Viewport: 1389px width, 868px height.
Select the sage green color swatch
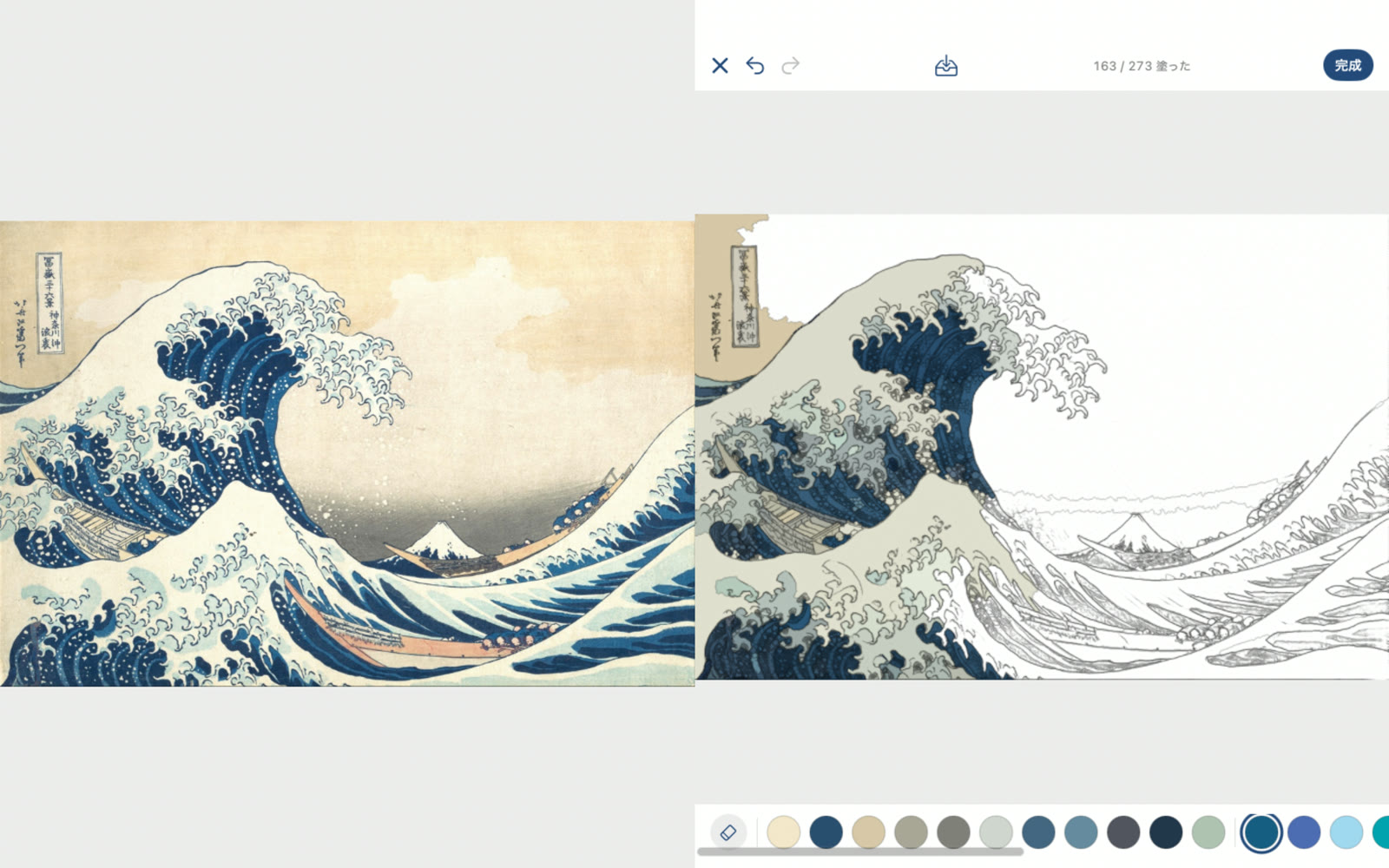[x=1208, y=832]
